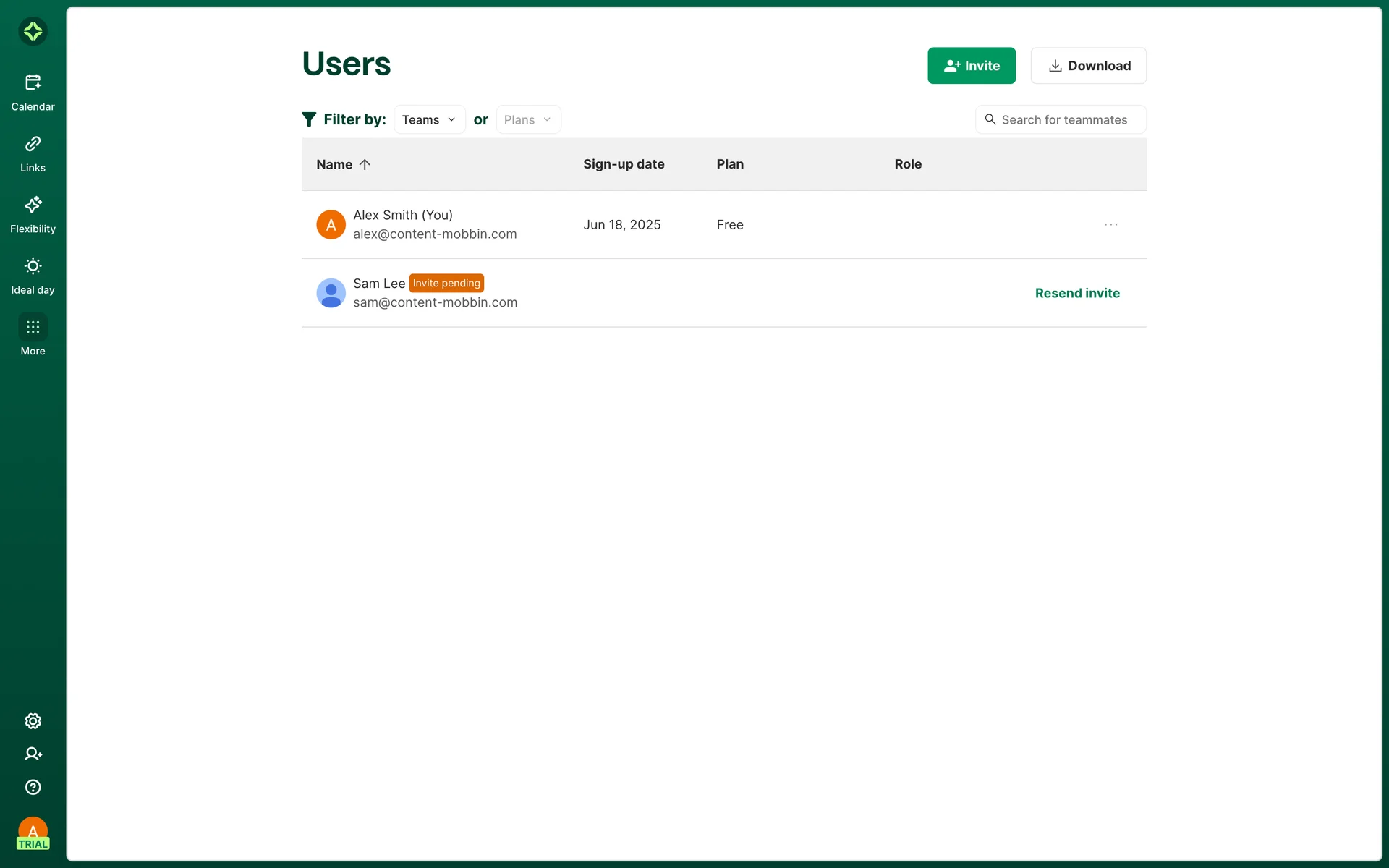The image size is (1389, 868).
Task: Open the Calendar sidebar item
Action: [33, 93]
